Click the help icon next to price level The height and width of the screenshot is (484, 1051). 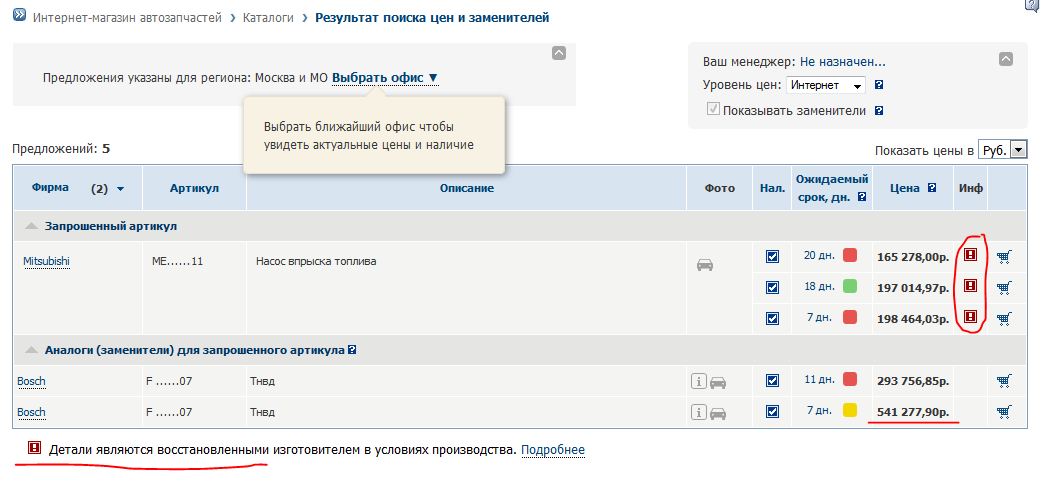[x=879, y=86]
